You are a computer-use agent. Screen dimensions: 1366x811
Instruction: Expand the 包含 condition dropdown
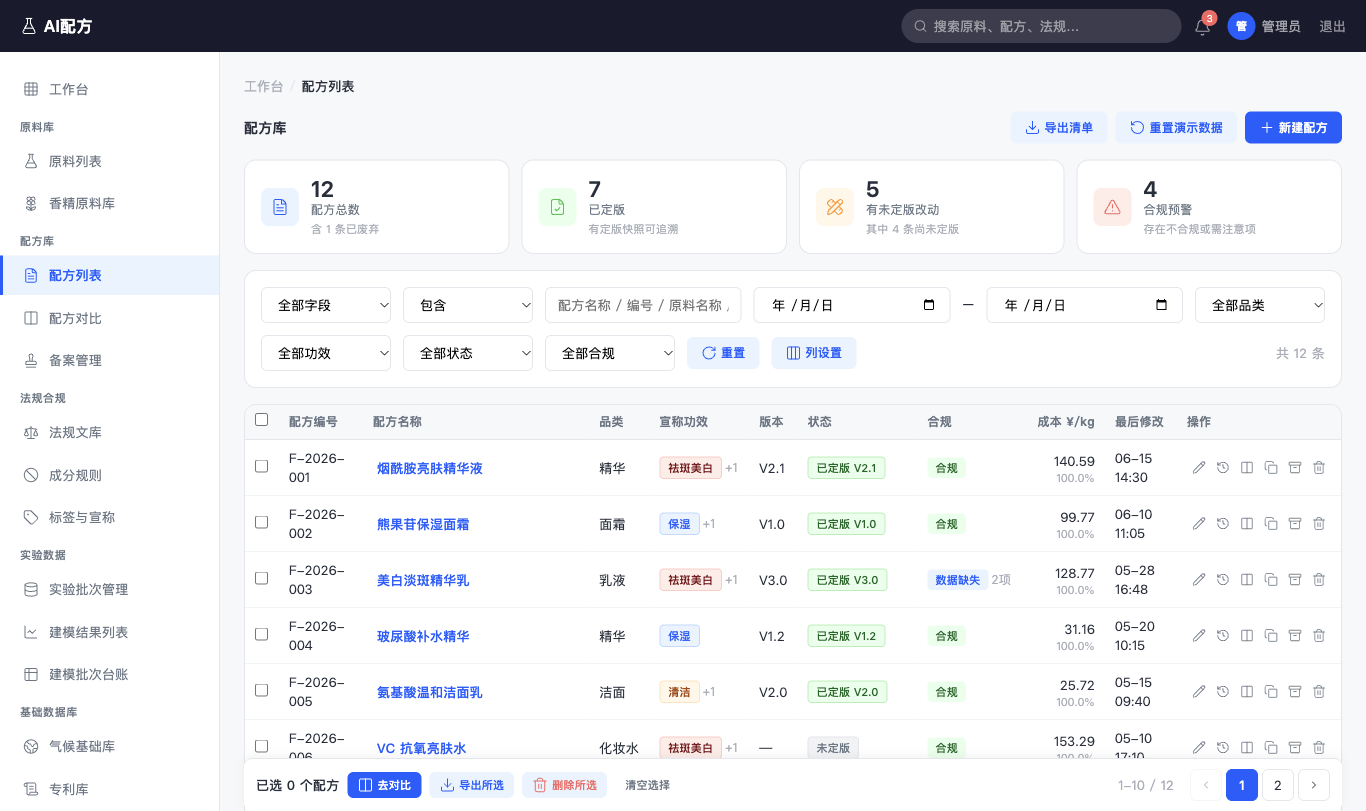tap(468, 305)
